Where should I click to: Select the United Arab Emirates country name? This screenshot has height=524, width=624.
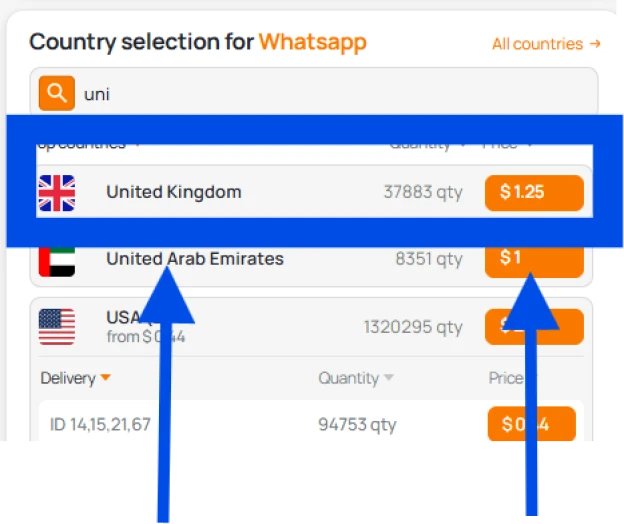195,259
